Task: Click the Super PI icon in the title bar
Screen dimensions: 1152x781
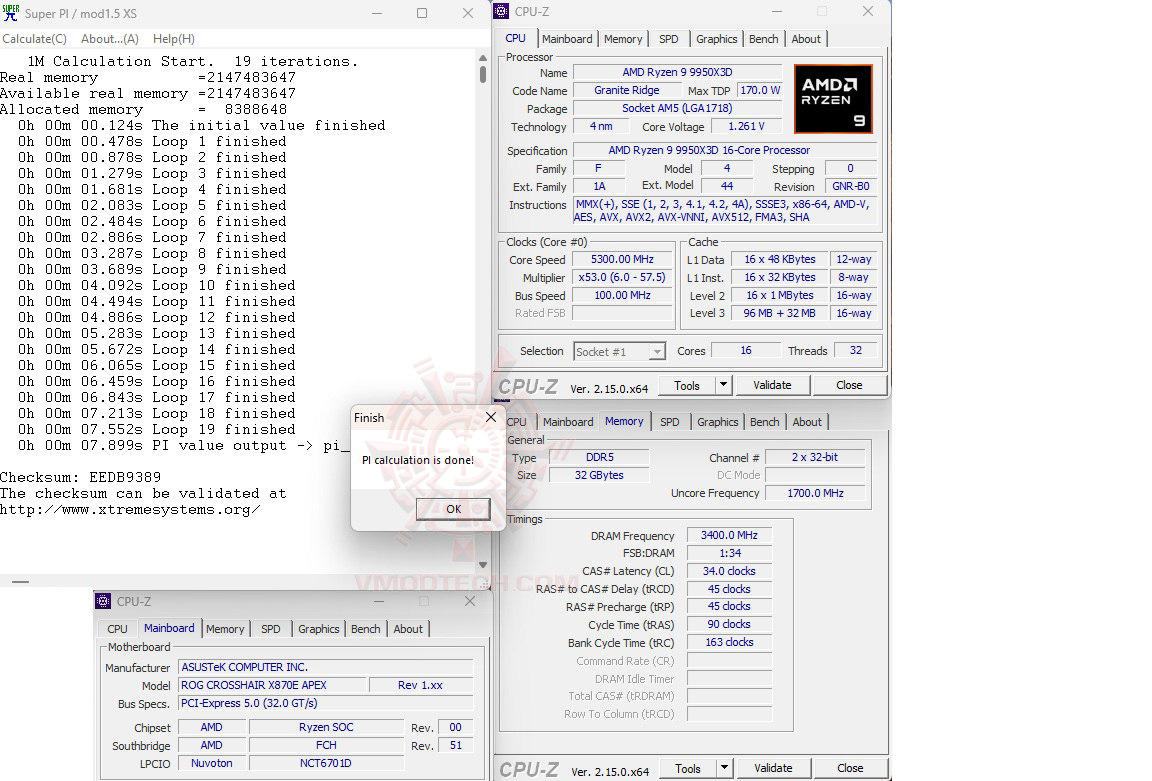Action: pyautogui.click(x=11, y=13)
